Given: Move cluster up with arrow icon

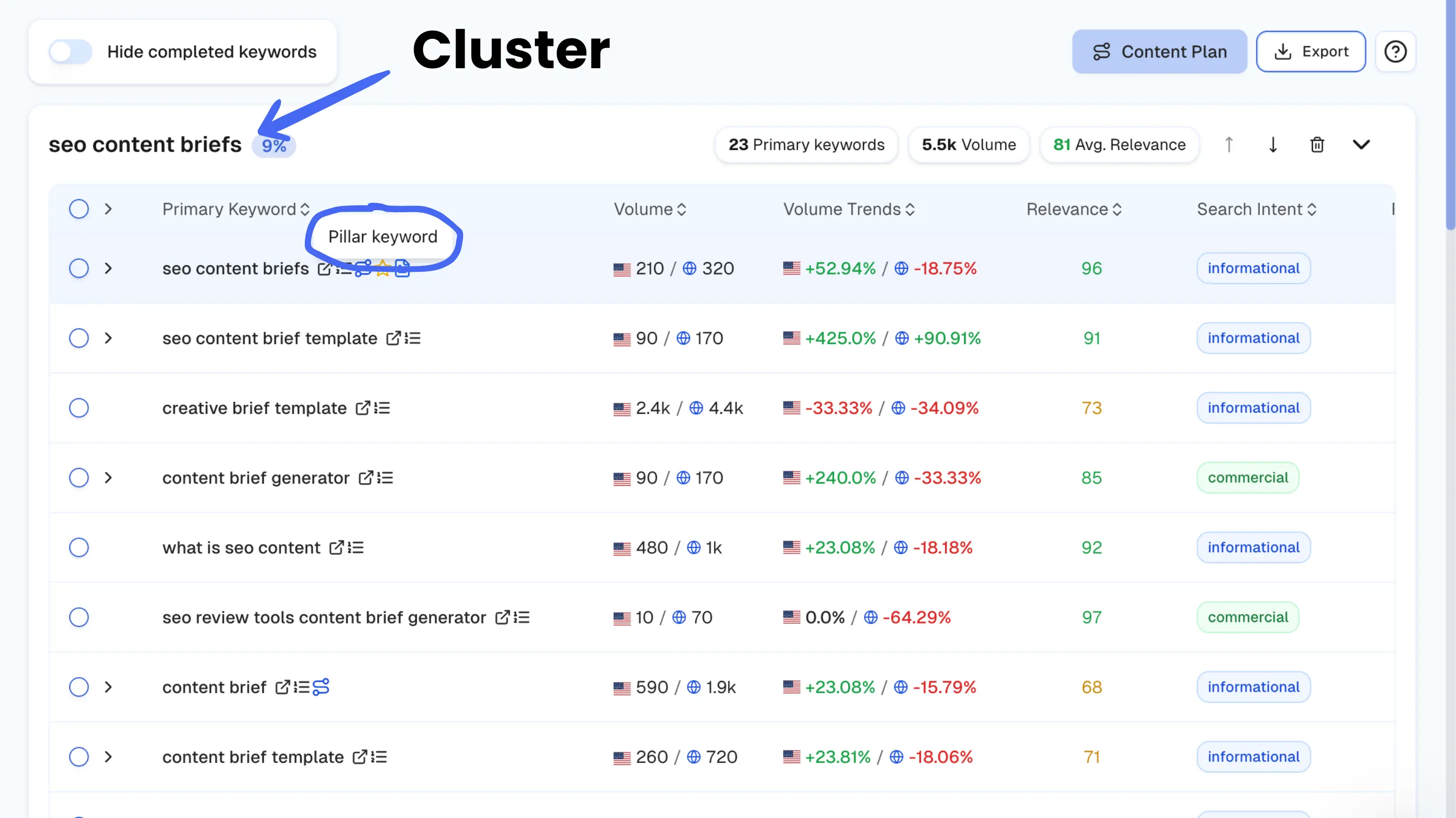Looking at the screenshot, I should coord(1229,145).
